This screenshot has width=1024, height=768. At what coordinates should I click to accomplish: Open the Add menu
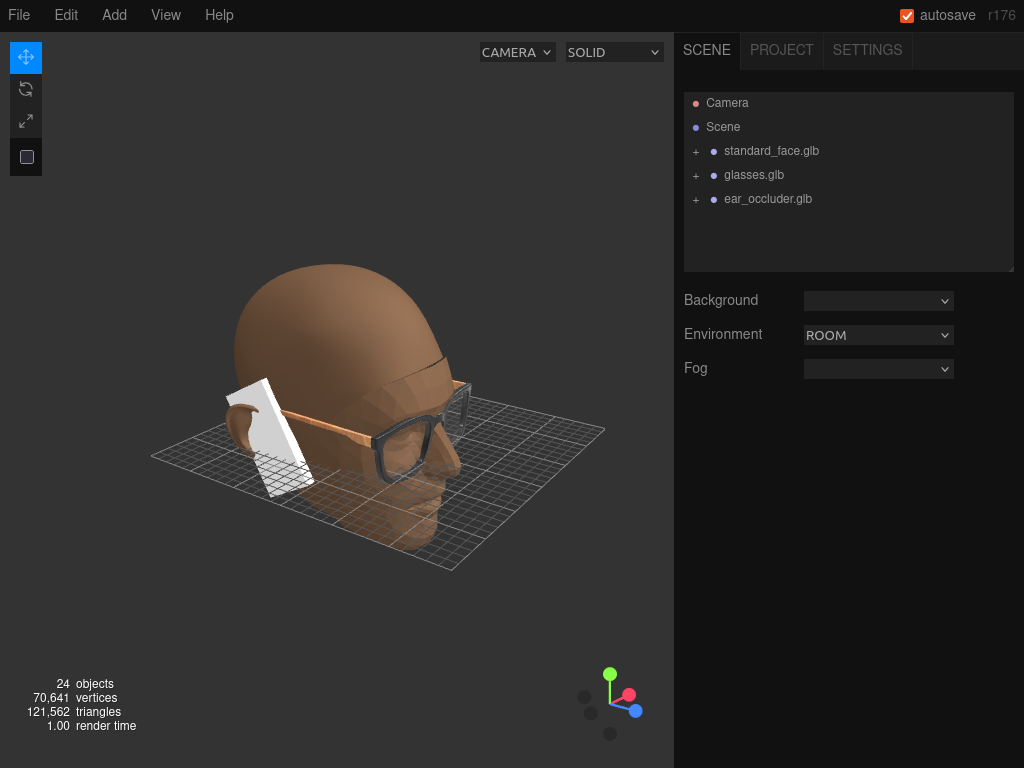[114, 15]
